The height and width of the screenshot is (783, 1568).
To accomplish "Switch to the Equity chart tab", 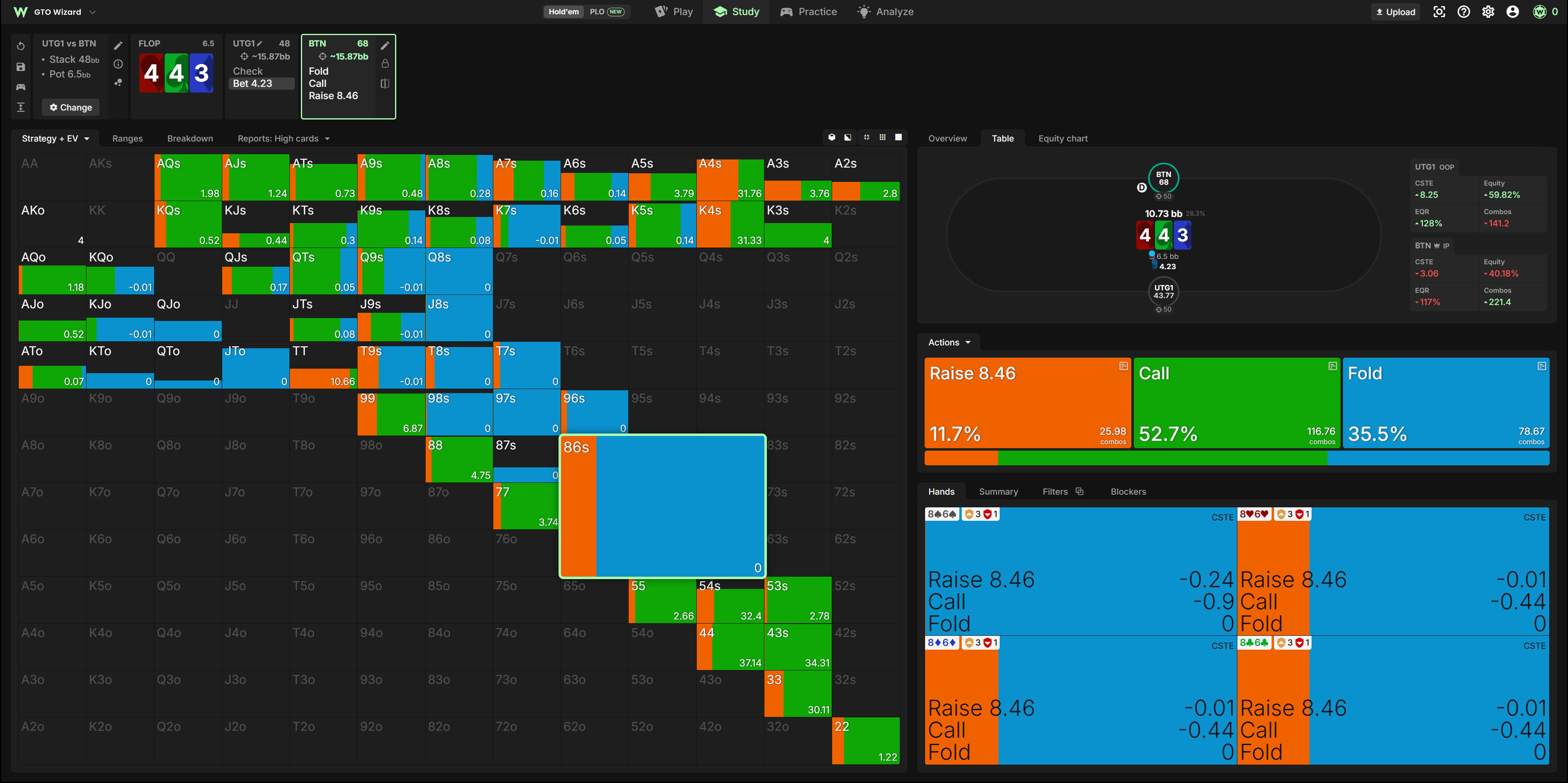I will [1063, 138].
